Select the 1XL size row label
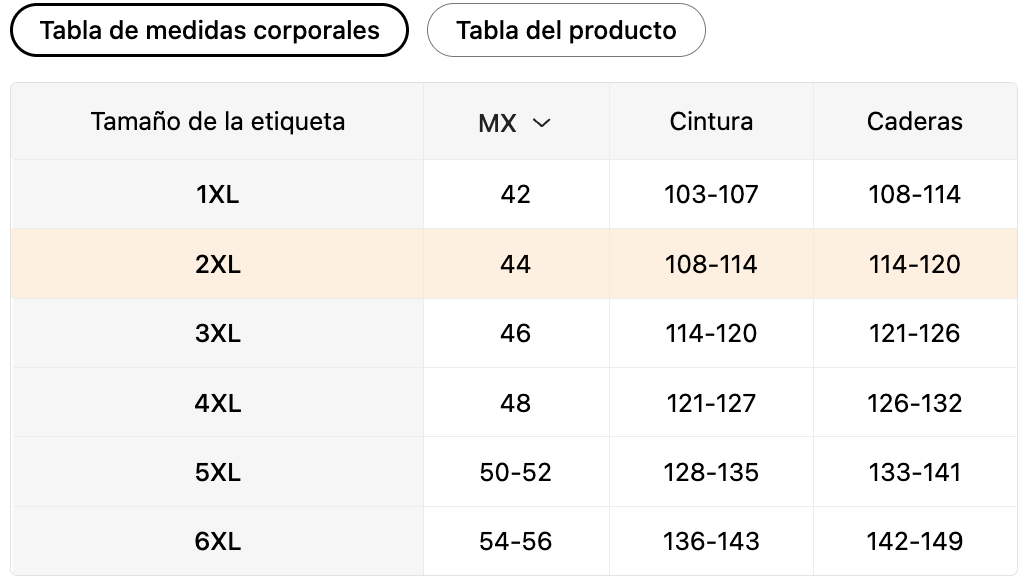The width and height of the screenshot is (1036, 580). (217, 194)
